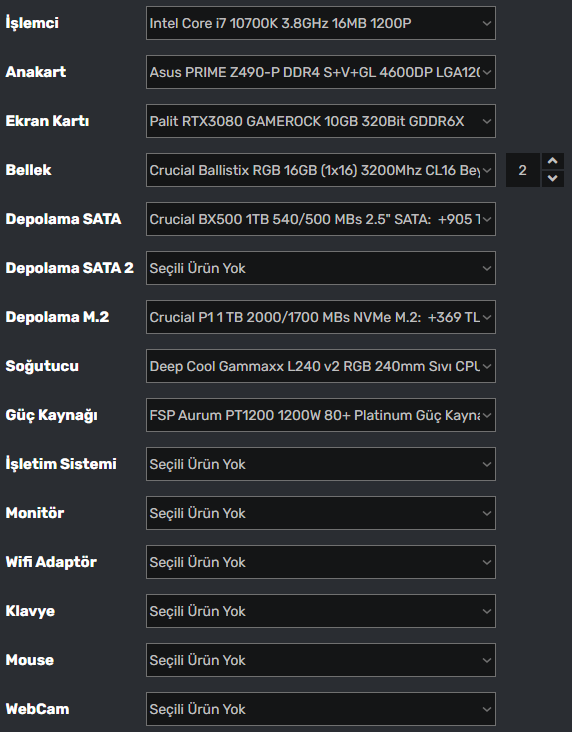Open the İşletim Sistemi dropdown
The width and height of the screenshot is (572, 732).
pos(321,465)
